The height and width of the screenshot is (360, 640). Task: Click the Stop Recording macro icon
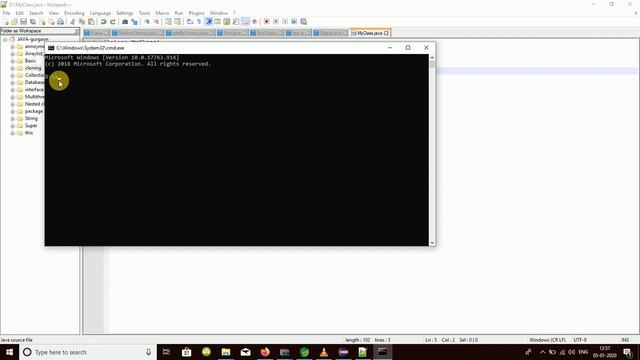coord(276,22)
